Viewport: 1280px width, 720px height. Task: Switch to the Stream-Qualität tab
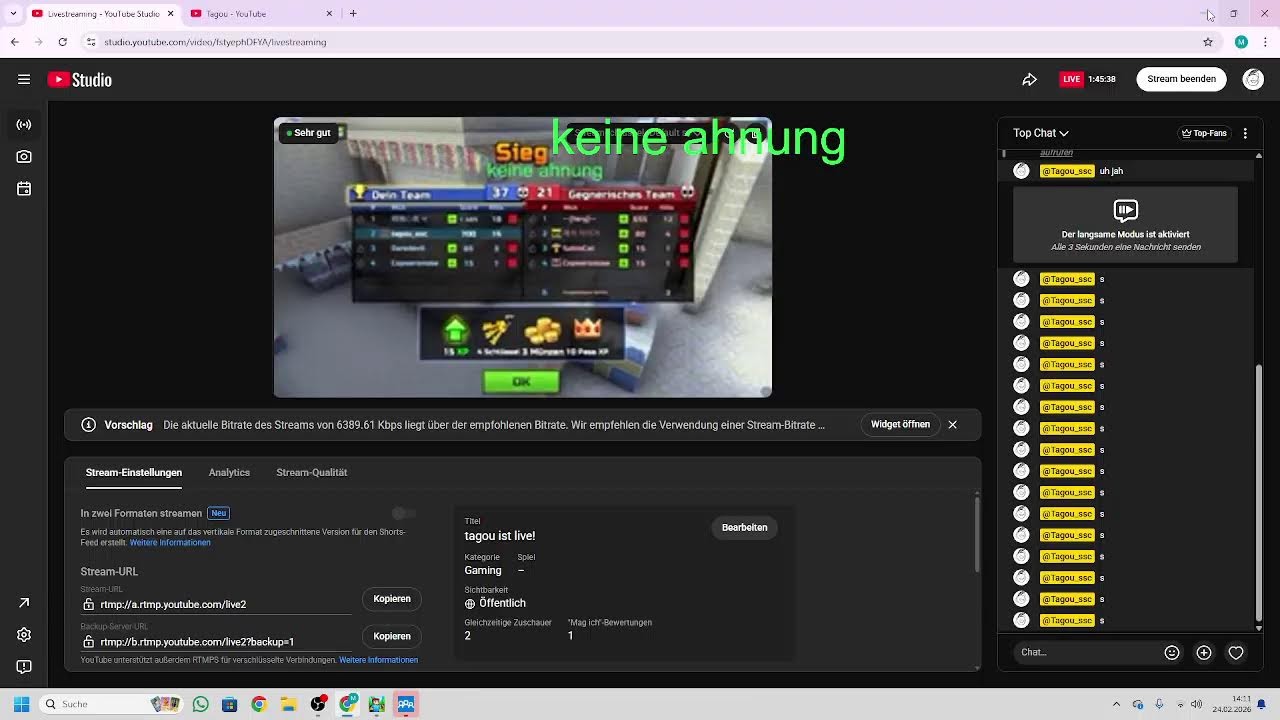click(x=312, y=472)
